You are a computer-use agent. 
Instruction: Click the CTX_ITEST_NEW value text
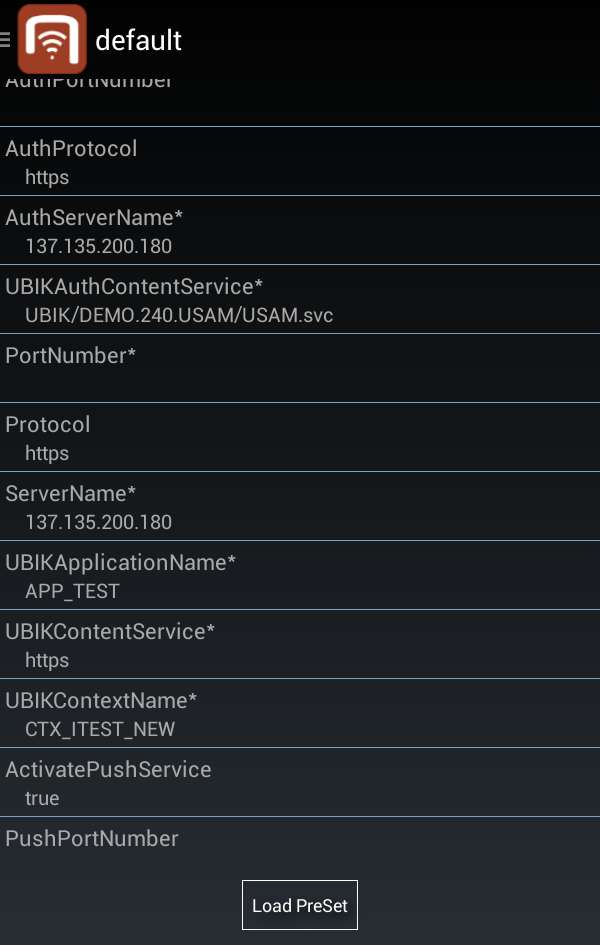pyautogui.click(x=100, y=729)
